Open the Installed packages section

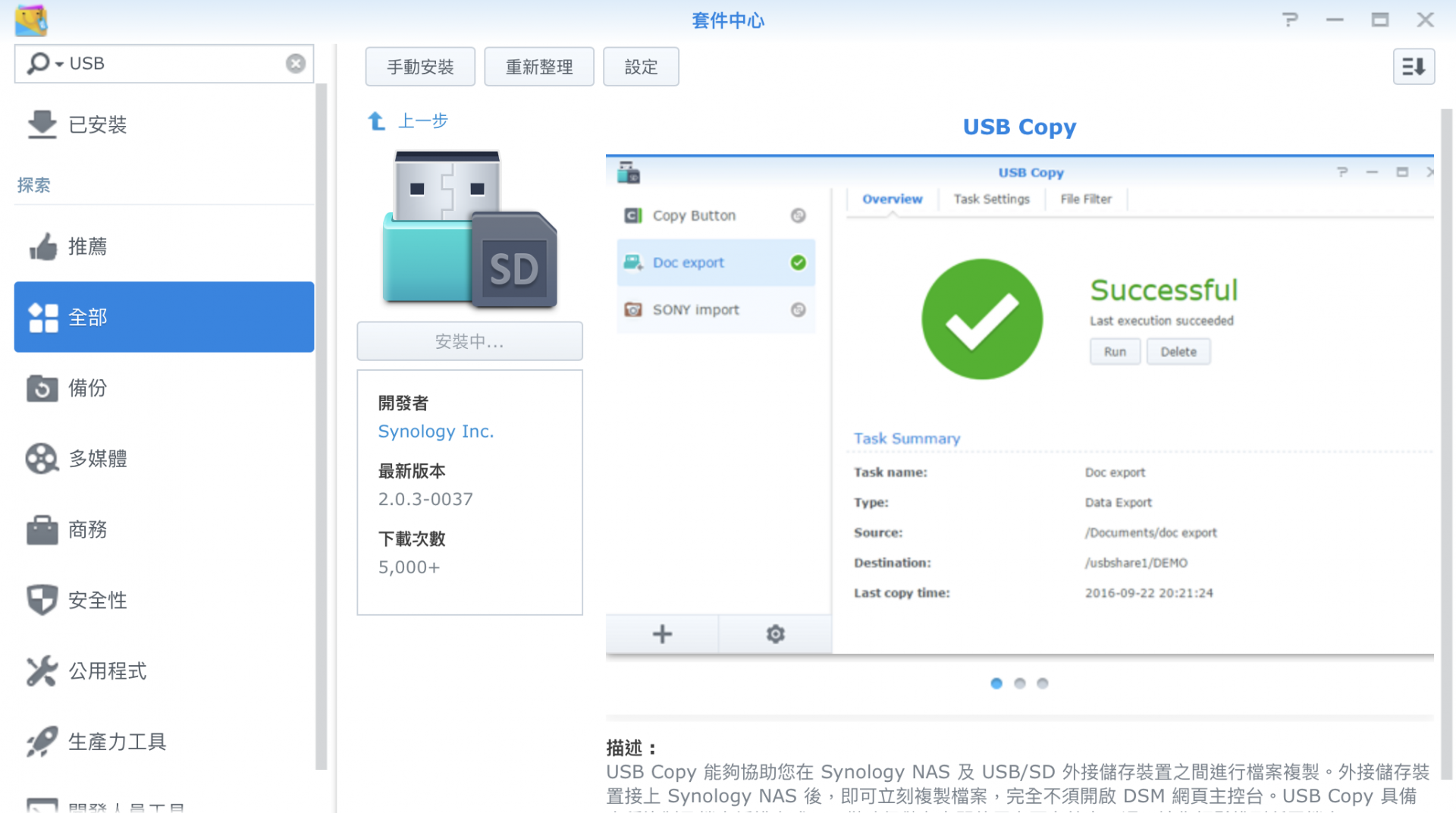point(97,124)
